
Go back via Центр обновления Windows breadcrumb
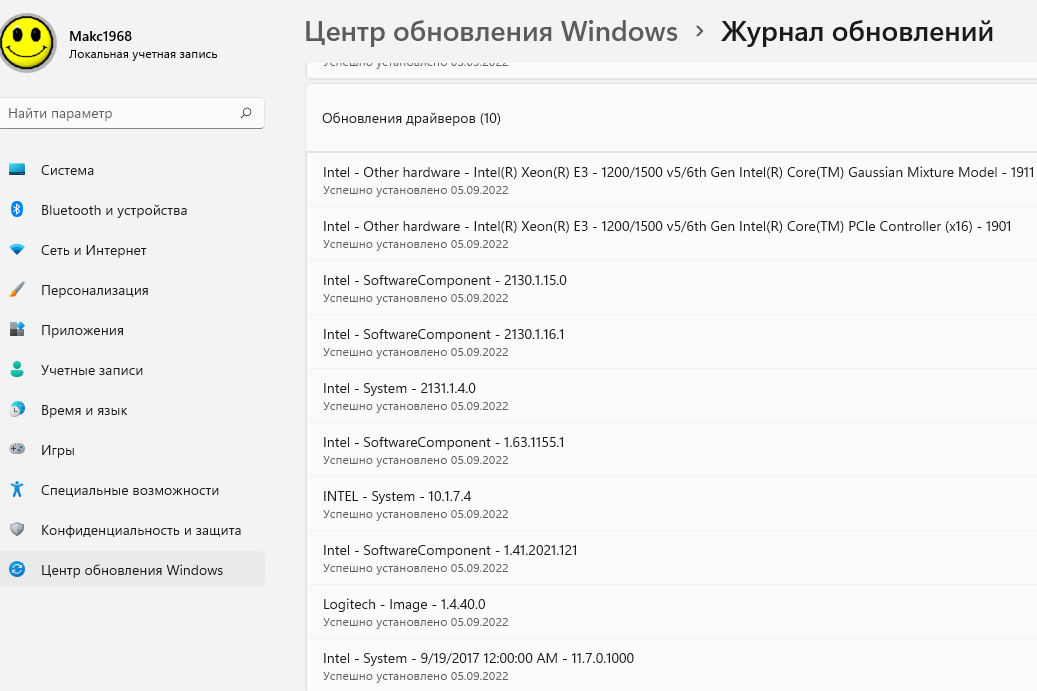click(491, 32)
